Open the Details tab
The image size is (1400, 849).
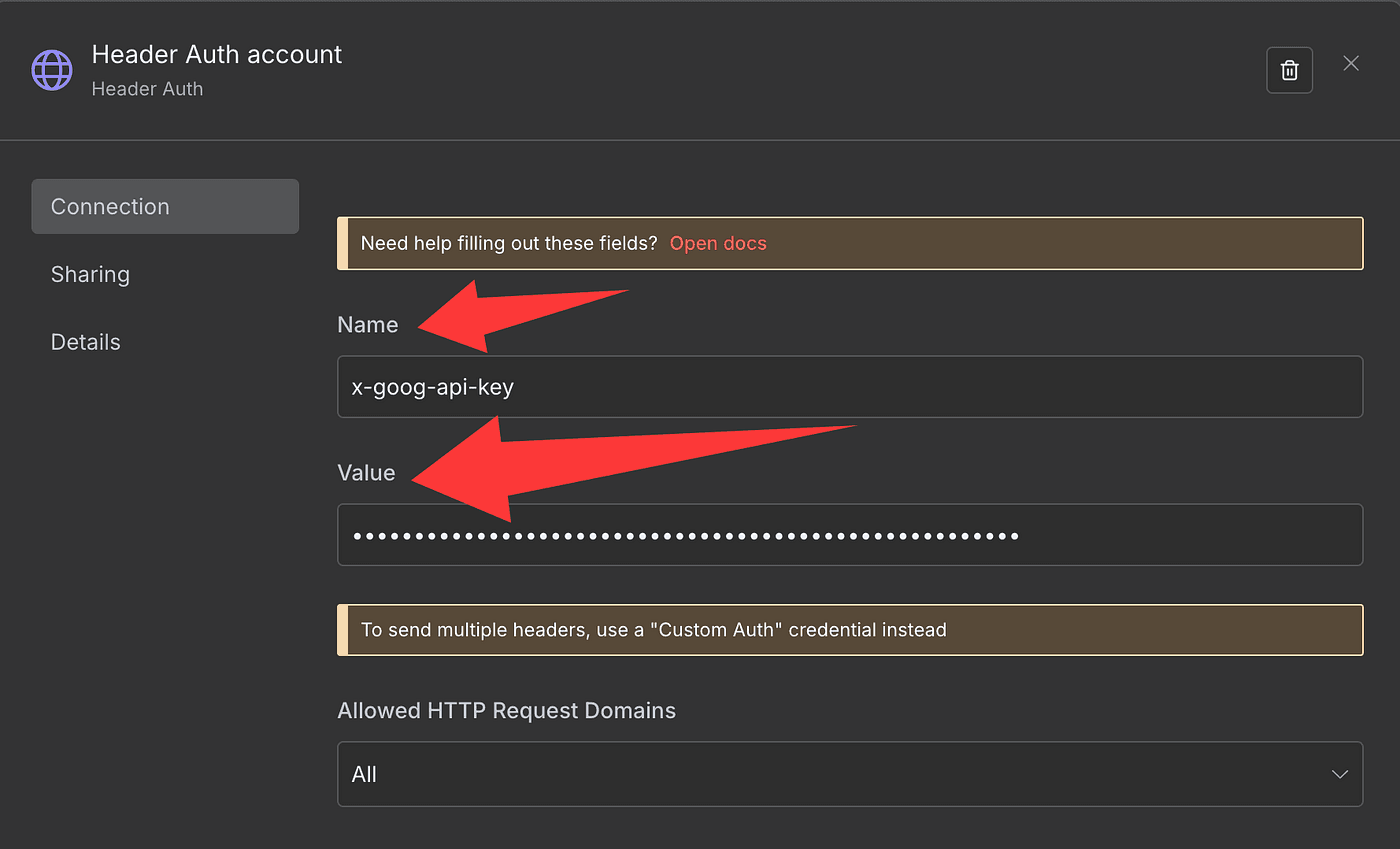pos(86,342)
